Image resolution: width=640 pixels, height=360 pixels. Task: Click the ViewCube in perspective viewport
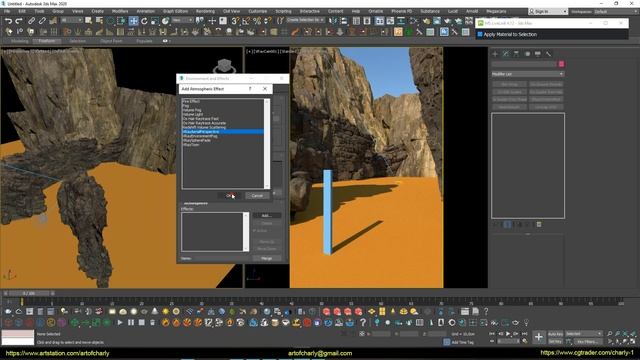click(224, 65)
